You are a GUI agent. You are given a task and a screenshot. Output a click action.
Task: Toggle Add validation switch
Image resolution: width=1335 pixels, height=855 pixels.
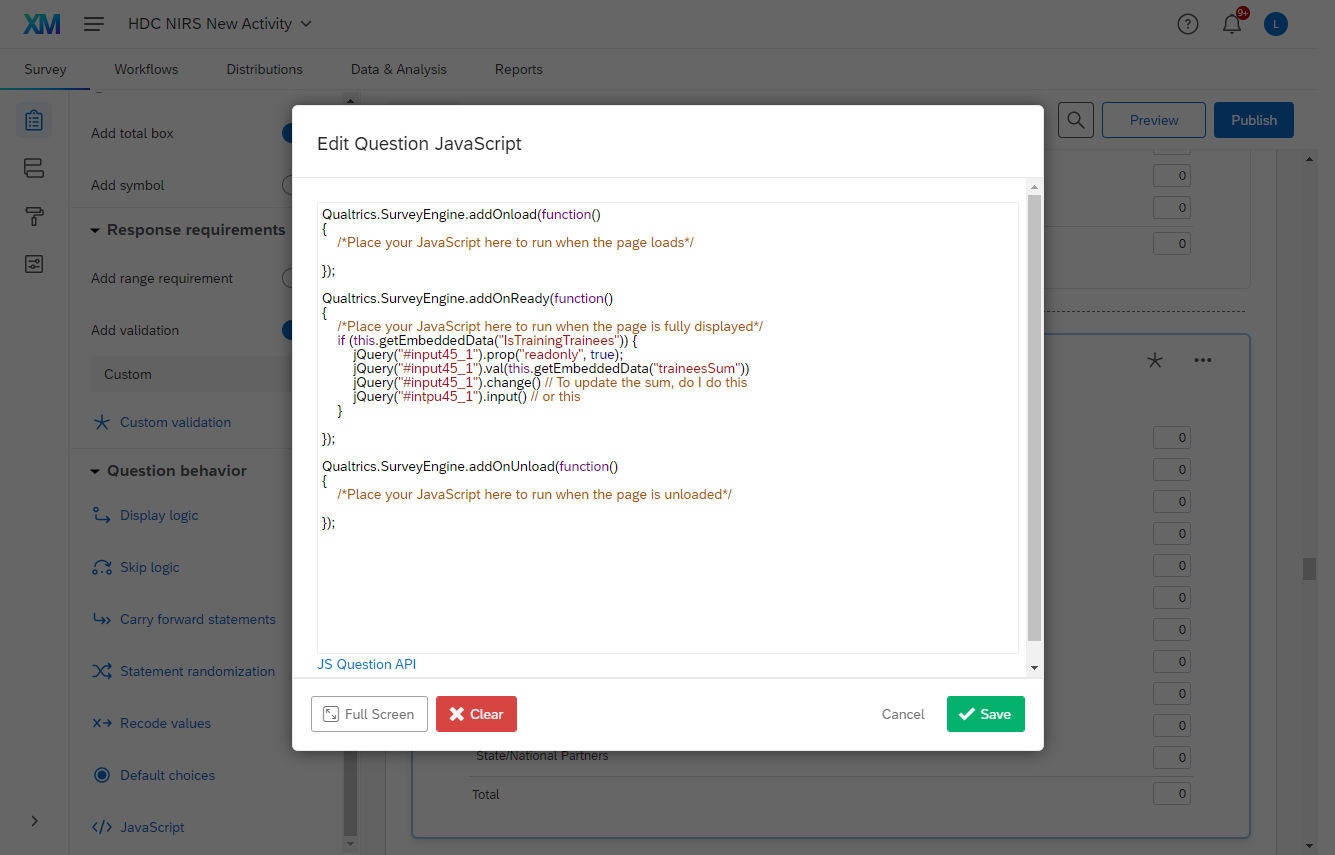[x=288, y=330]
